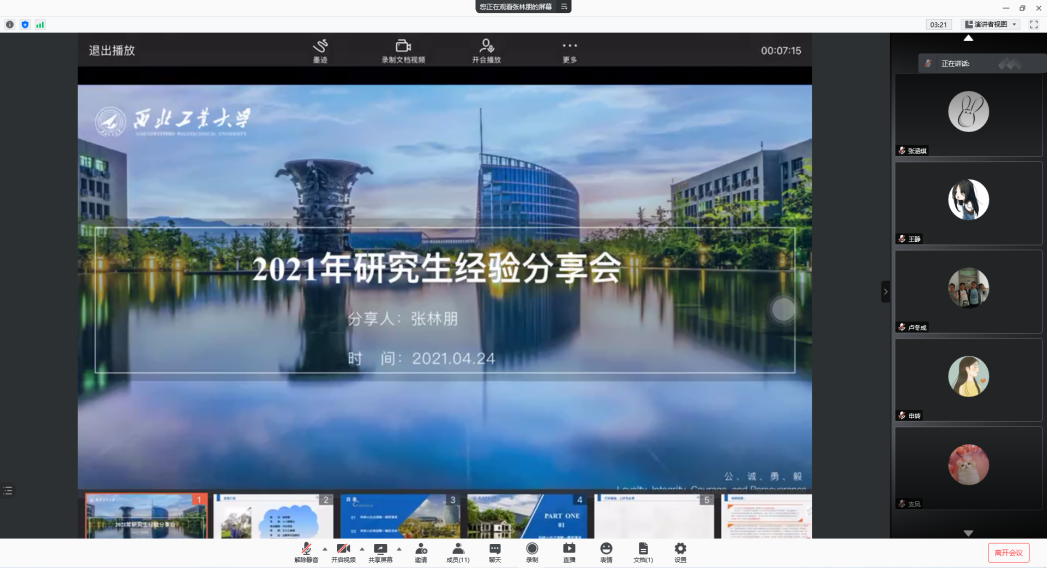The width and height of the screenshot is (1047, 568).
Task: Open microphone options arrow next to 解除静音
Action: (325, 549)
